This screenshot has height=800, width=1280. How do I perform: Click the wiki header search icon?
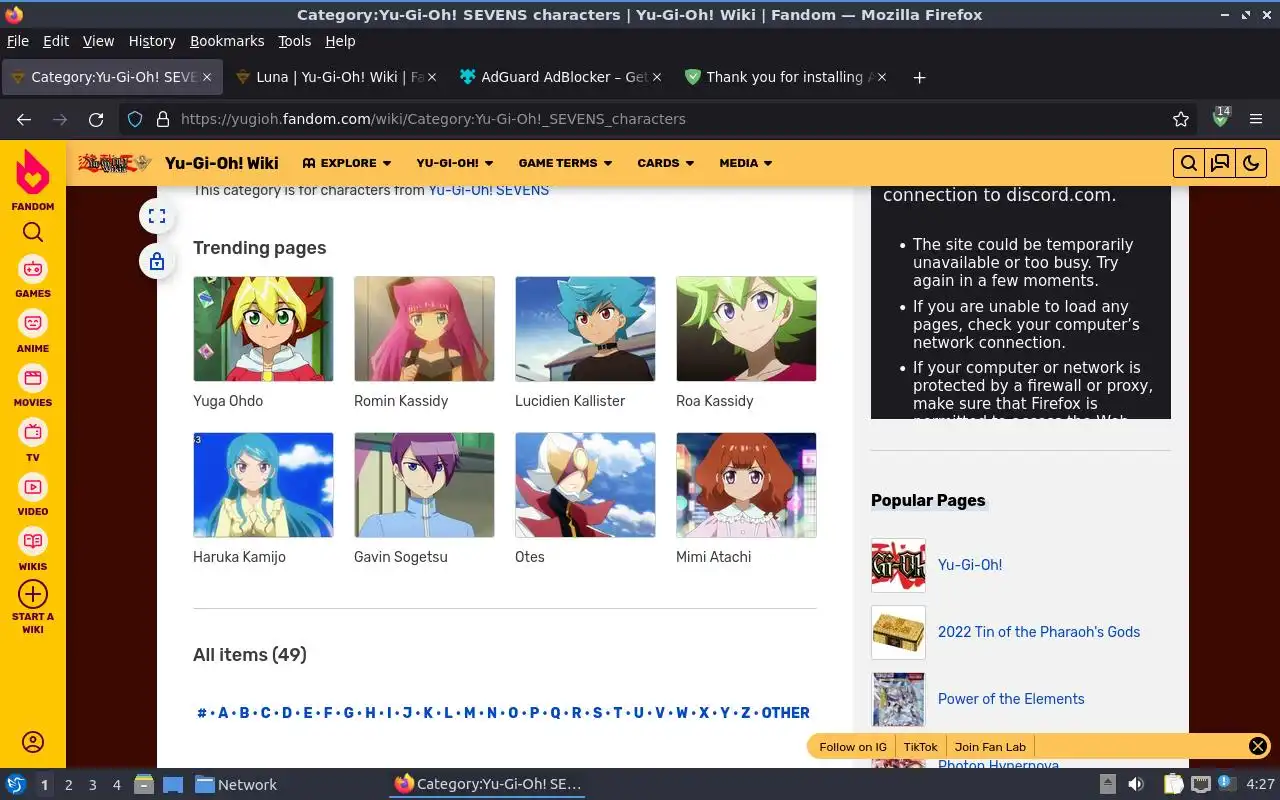tap(1188, 163)
